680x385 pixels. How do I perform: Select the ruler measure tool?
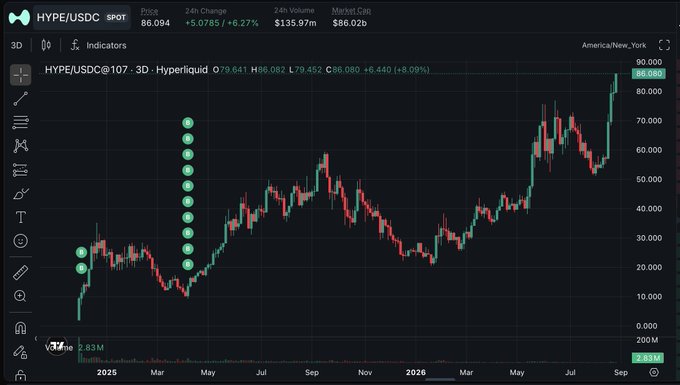pos(20,273)
